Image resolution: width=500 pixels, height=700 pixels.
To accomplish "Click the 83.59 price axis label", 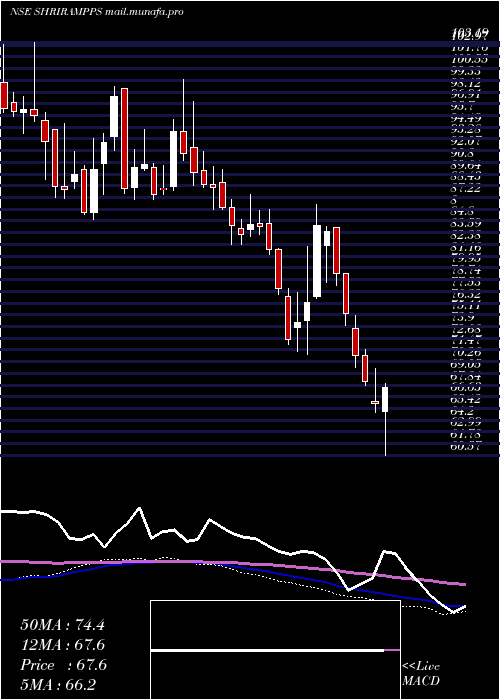I will pos(466,223).
